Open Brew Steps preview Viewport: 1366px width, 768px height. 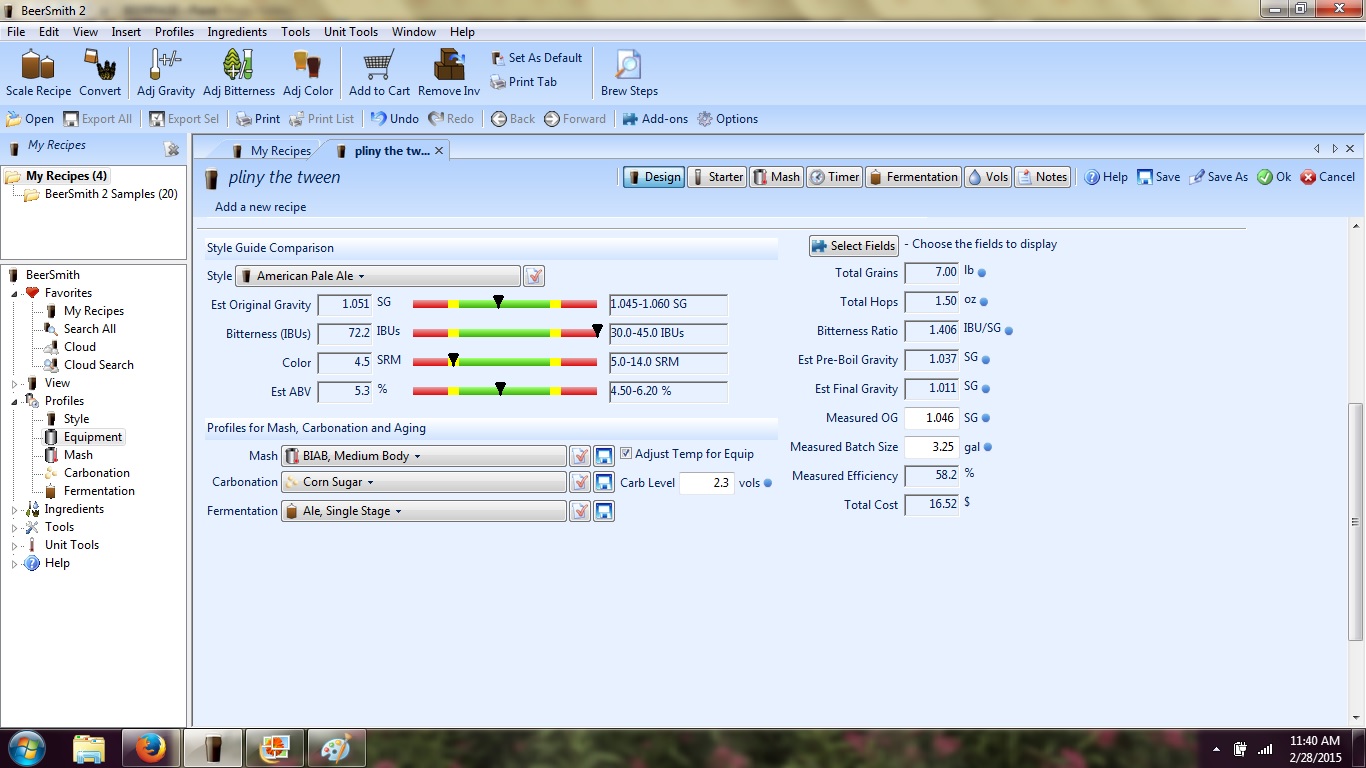629,73
